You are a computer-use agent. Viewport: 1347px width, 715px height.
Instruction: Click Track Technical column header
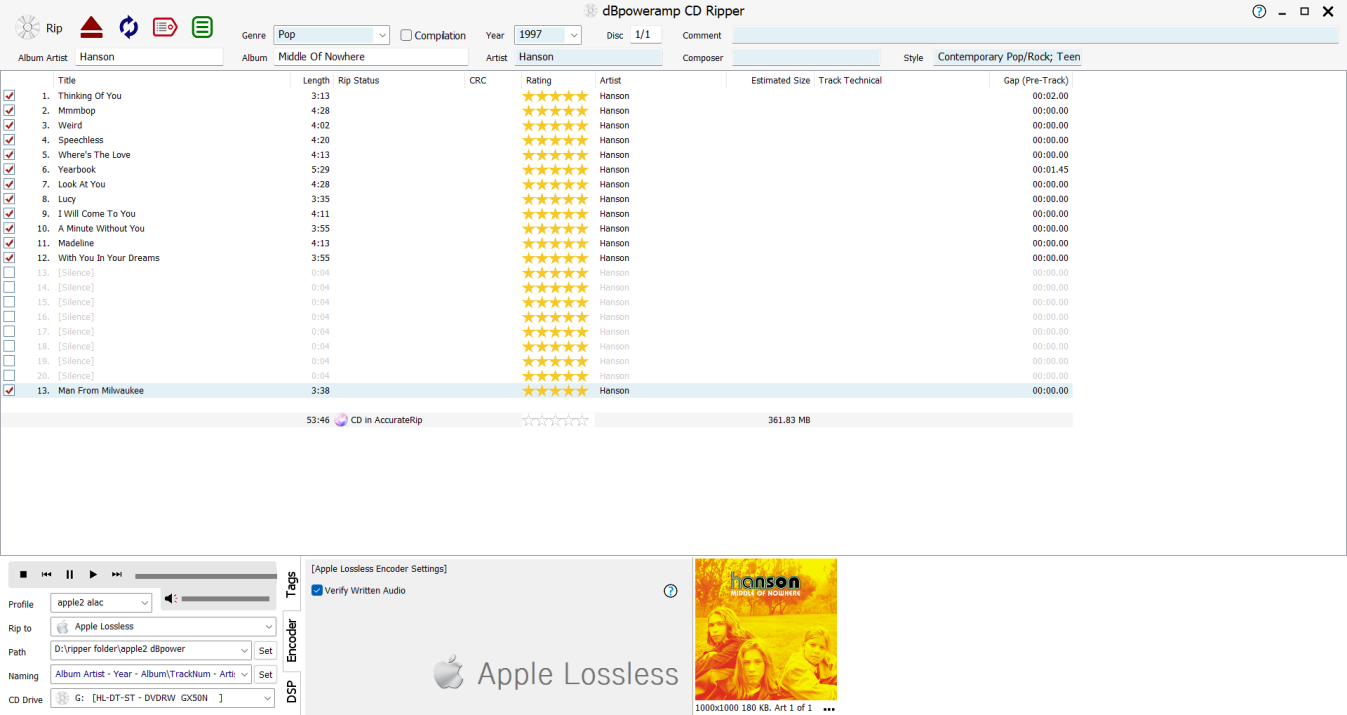850,81
